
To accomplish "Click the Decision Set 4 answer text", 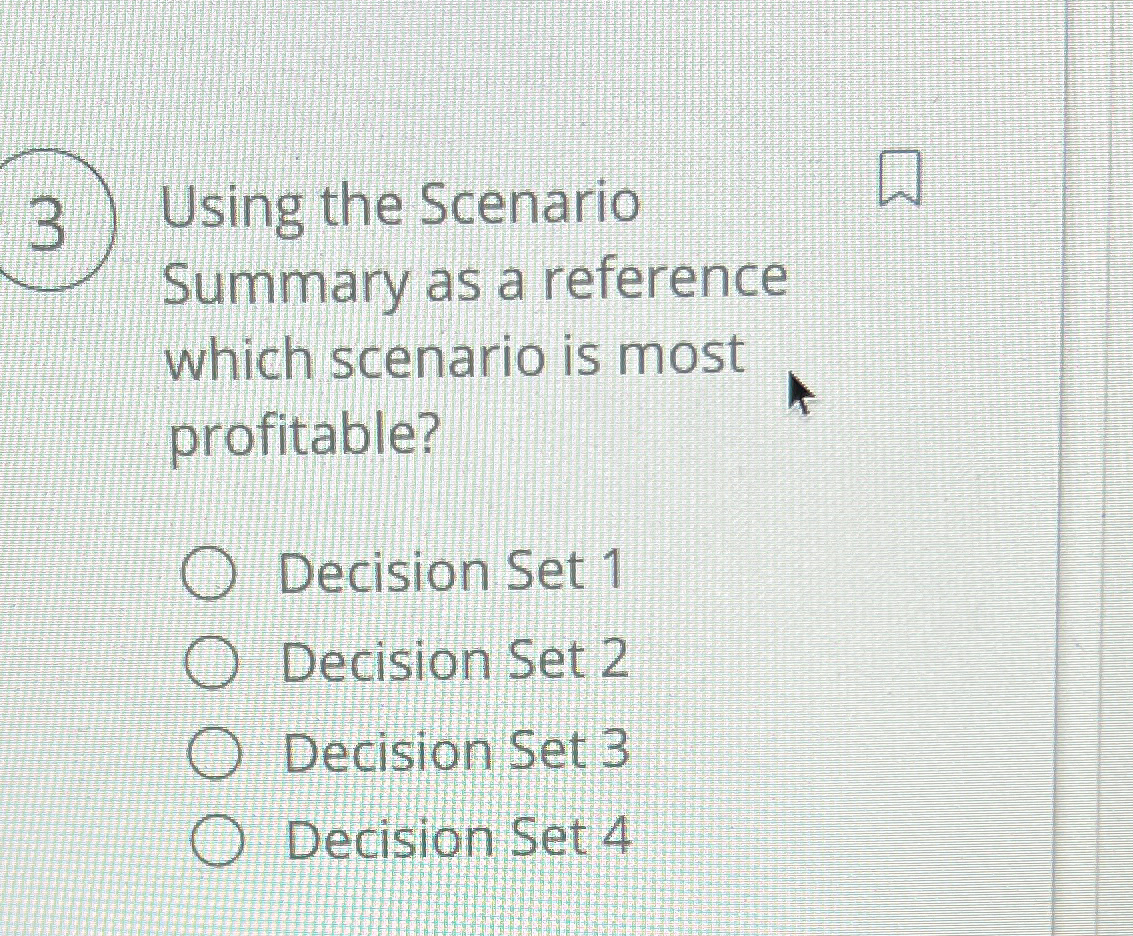I will 455,838.
